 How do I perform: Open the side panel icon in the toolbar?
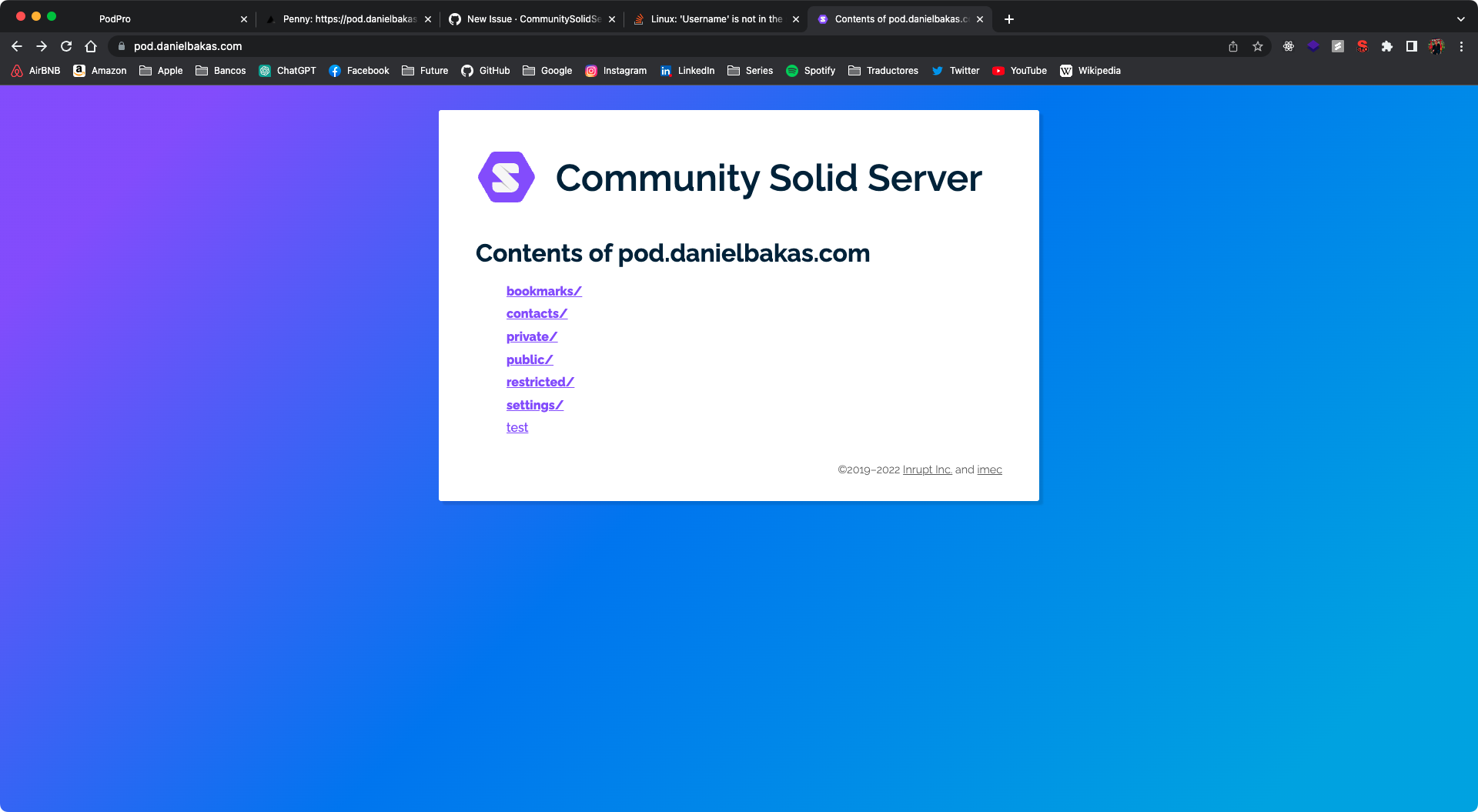pyautogui.click(x=1412, y=46)
